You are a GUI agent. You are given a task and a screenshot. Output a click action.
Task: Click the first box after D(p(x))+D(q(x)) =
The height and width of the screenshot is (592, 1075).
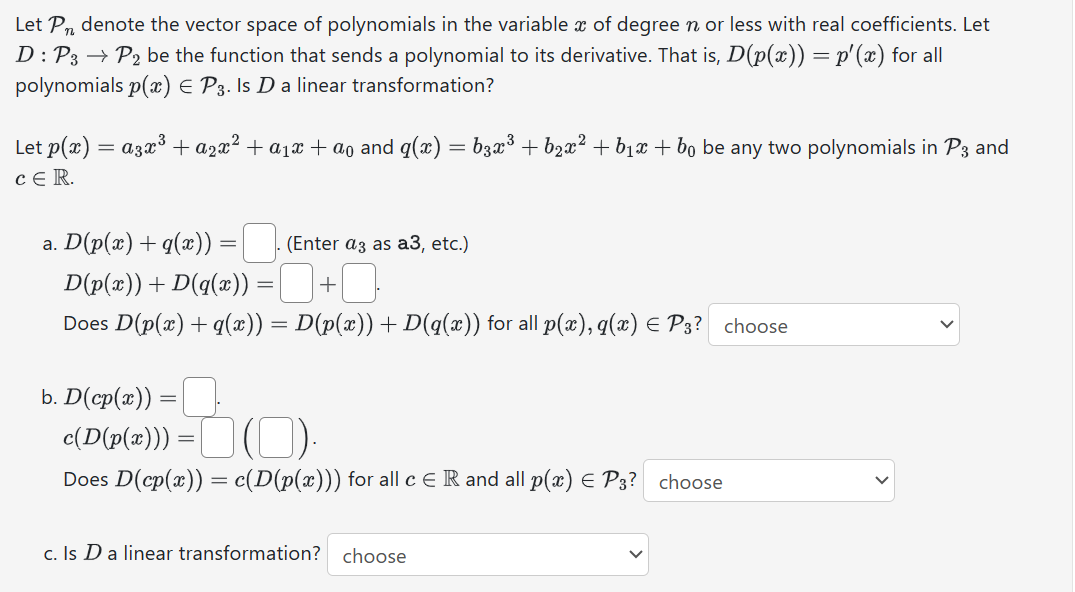point(296,281)
